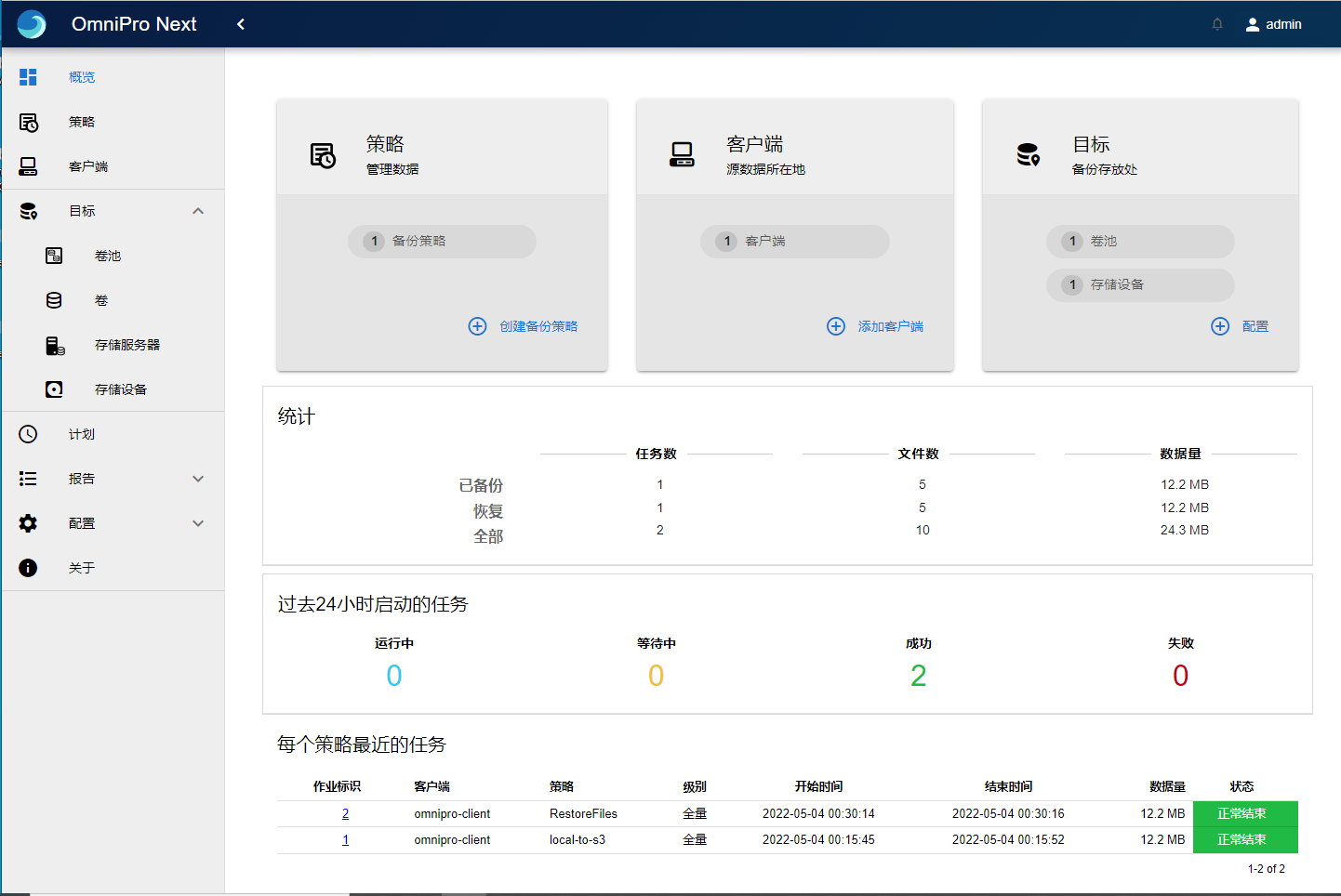Click the 关于 info icon
This screenshot has width=1341, height=896.
(29, 568)
